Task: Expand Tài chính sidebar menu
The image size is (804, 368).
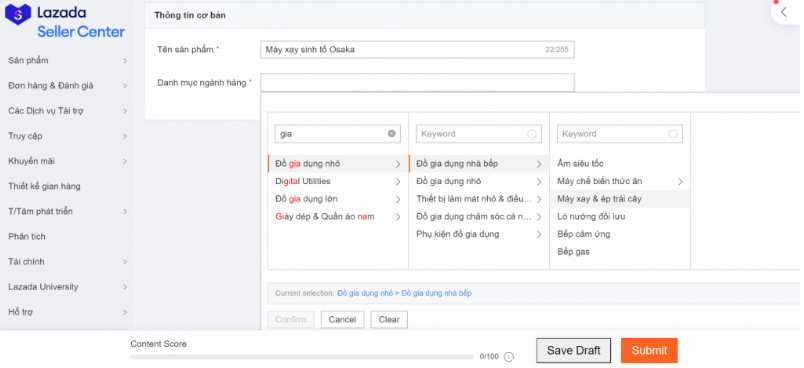Action: click(67, 261)
